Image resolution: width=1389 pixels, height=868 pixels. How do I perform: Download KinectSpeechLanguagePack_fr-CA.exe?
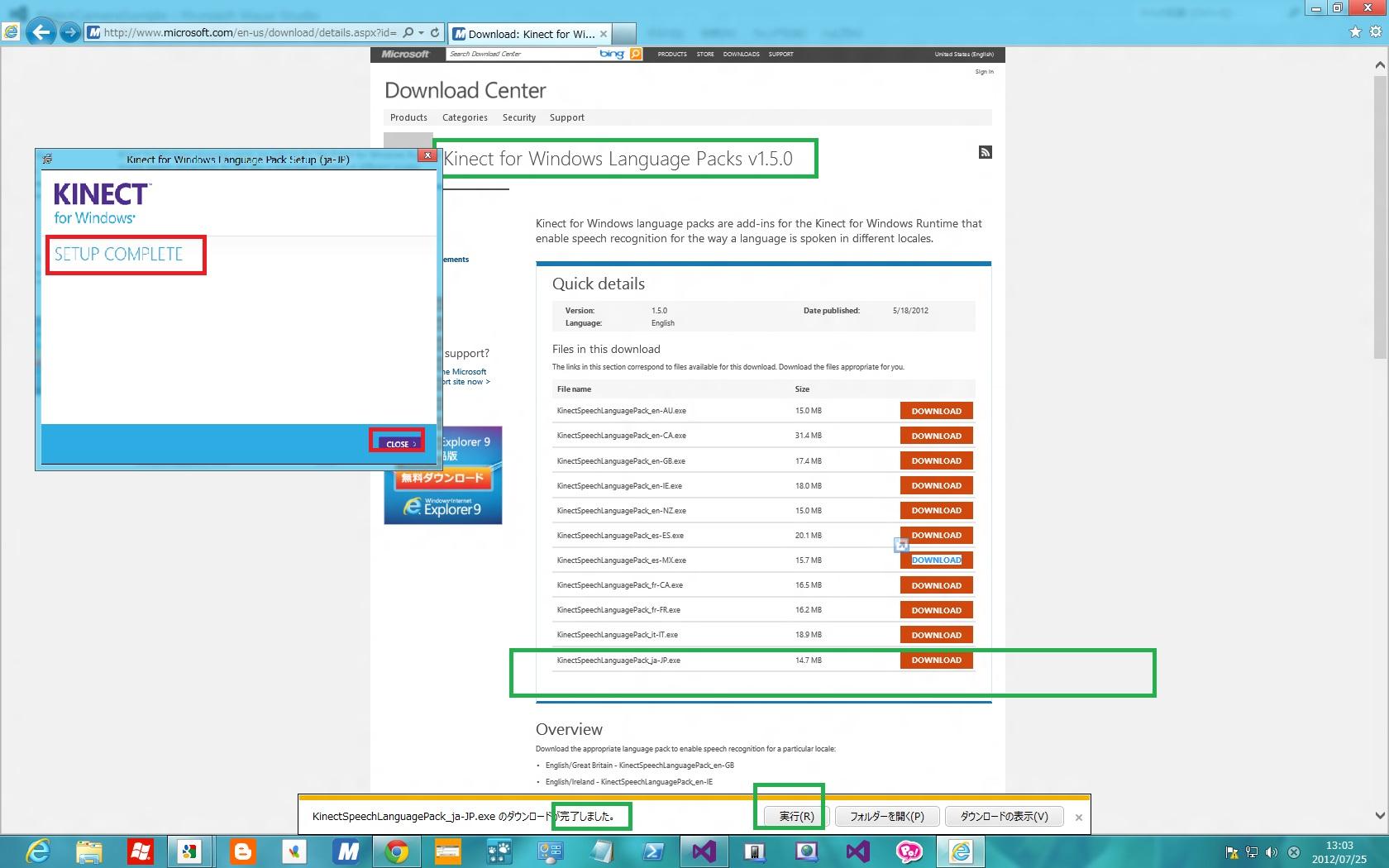click(x=937, y=585)
